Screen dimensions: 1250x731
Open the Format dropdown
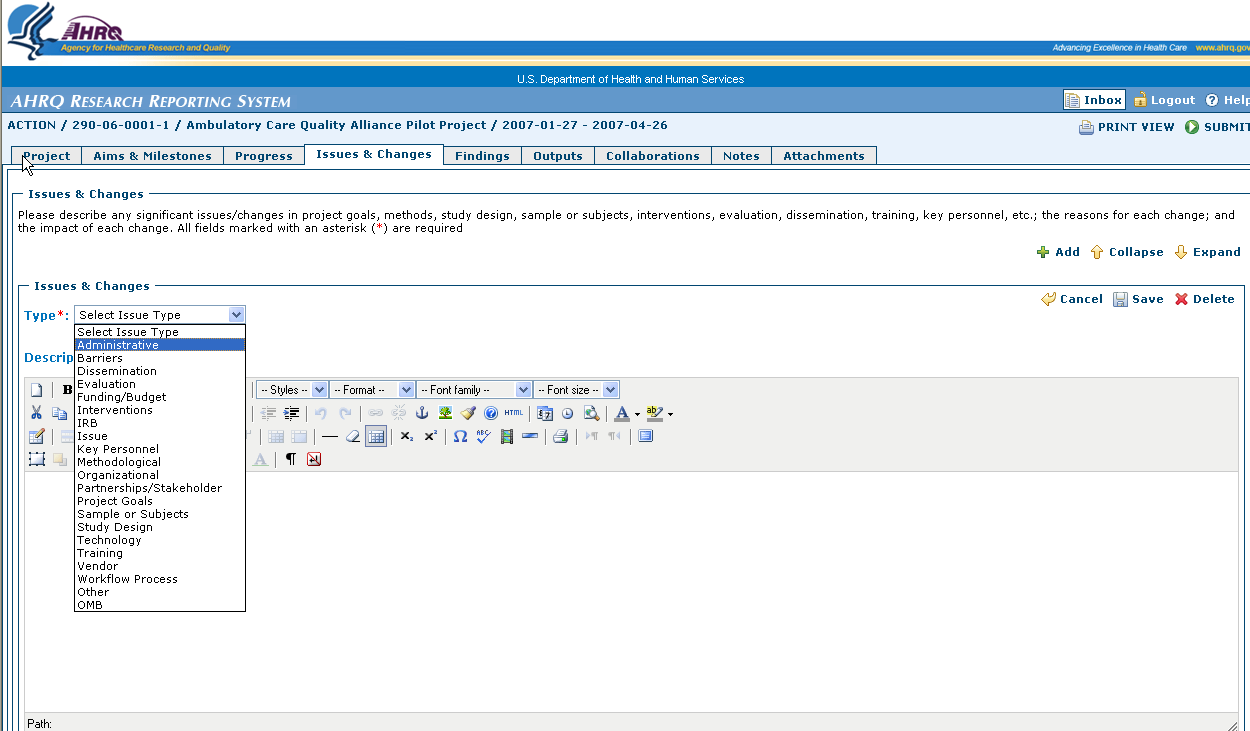point(372,390)
